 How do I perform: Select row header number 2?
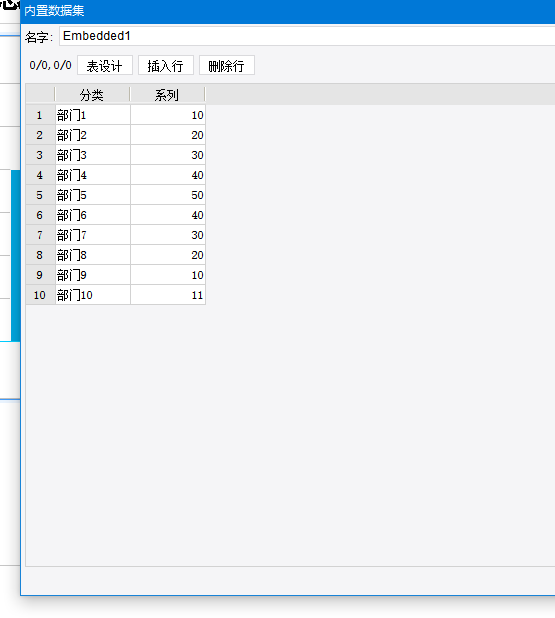pos(40,135)
